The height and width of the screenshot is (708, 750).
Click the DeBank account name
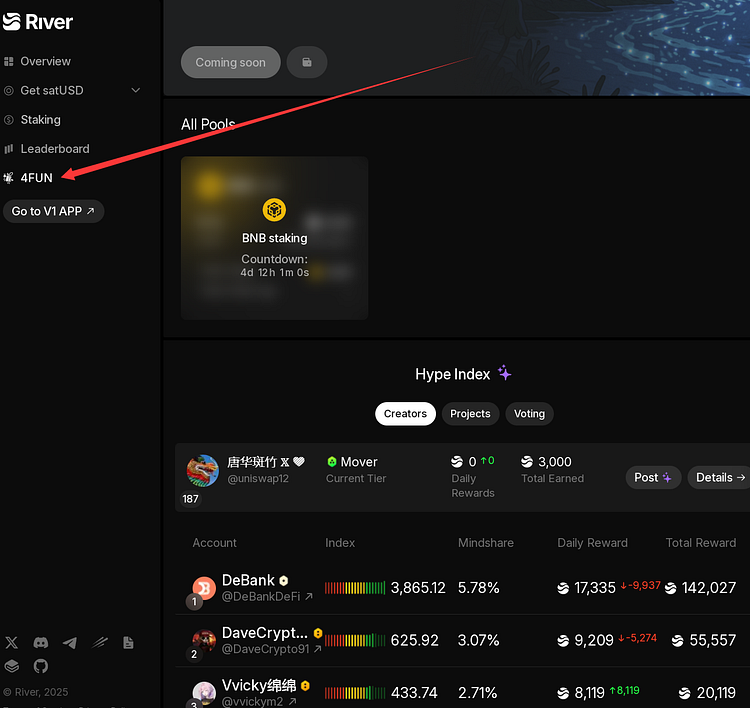coord(248,580)
